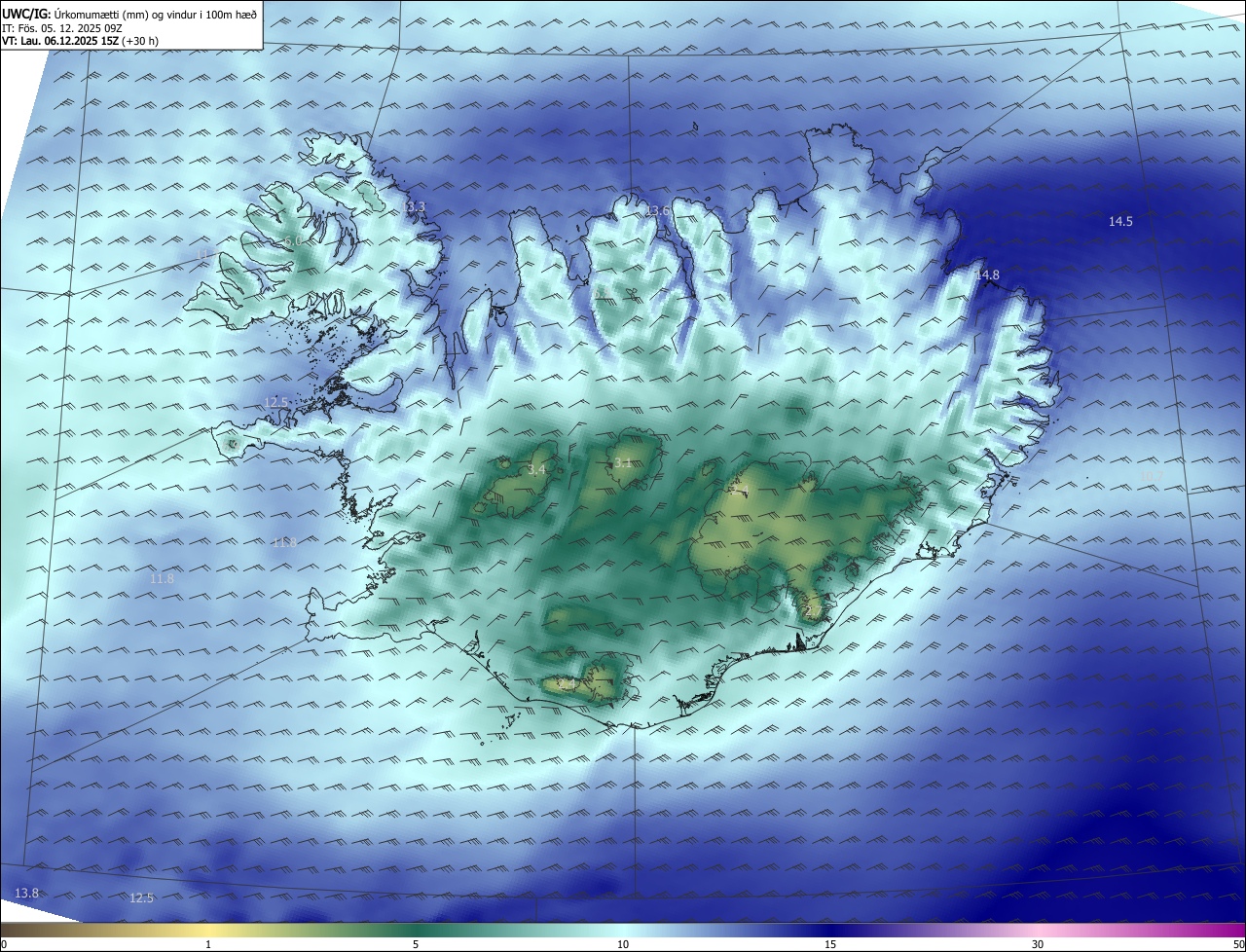Click the 6.0 value in the Westfjords
Viewport: 1246px width, 952px height.
click(291, 241)
